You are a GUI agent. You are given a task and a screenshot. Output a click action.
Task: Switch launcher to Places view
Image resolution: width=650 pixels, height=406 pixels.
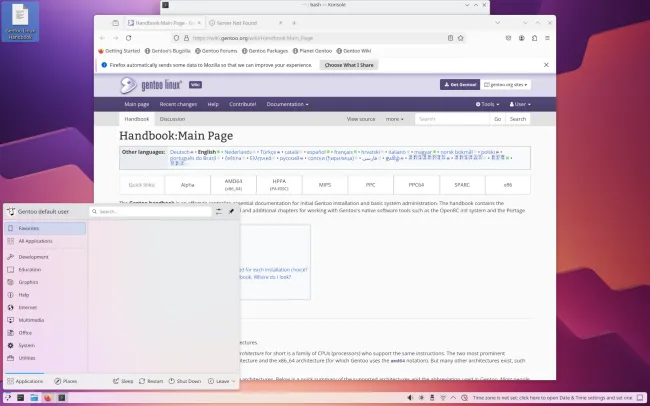pos(65,381)
